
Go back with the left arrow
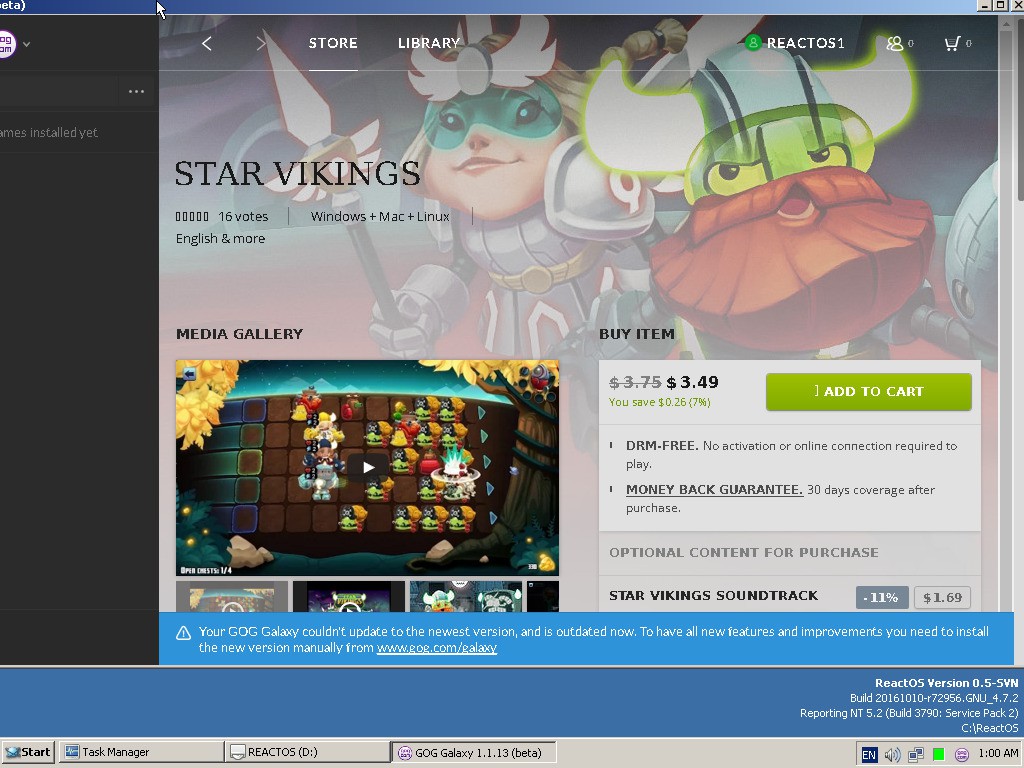pos(207,44)
